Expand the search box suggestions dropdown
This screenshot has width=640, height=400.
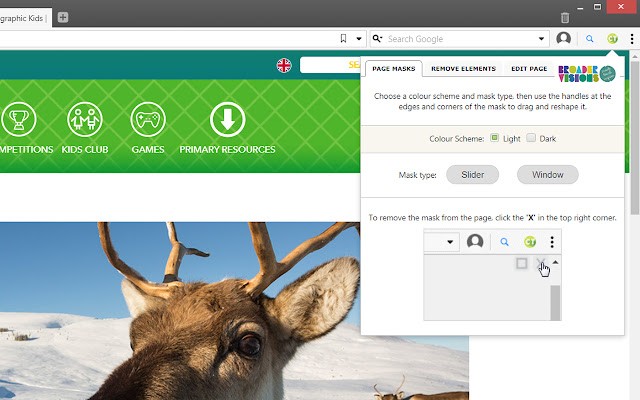click(542, 39)
